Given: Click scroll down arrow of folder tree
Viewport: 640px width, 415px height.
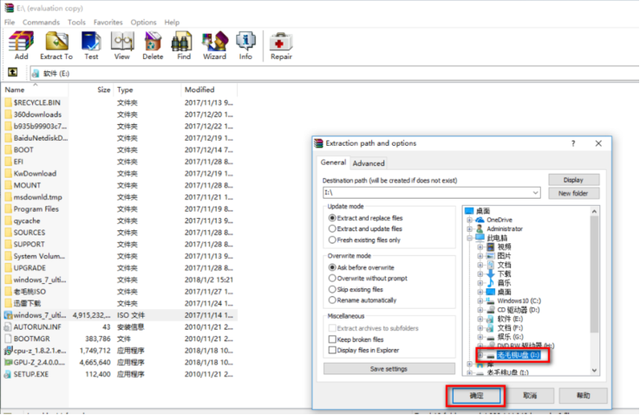Looking at the screenshot, I should (x=594, y=371).
